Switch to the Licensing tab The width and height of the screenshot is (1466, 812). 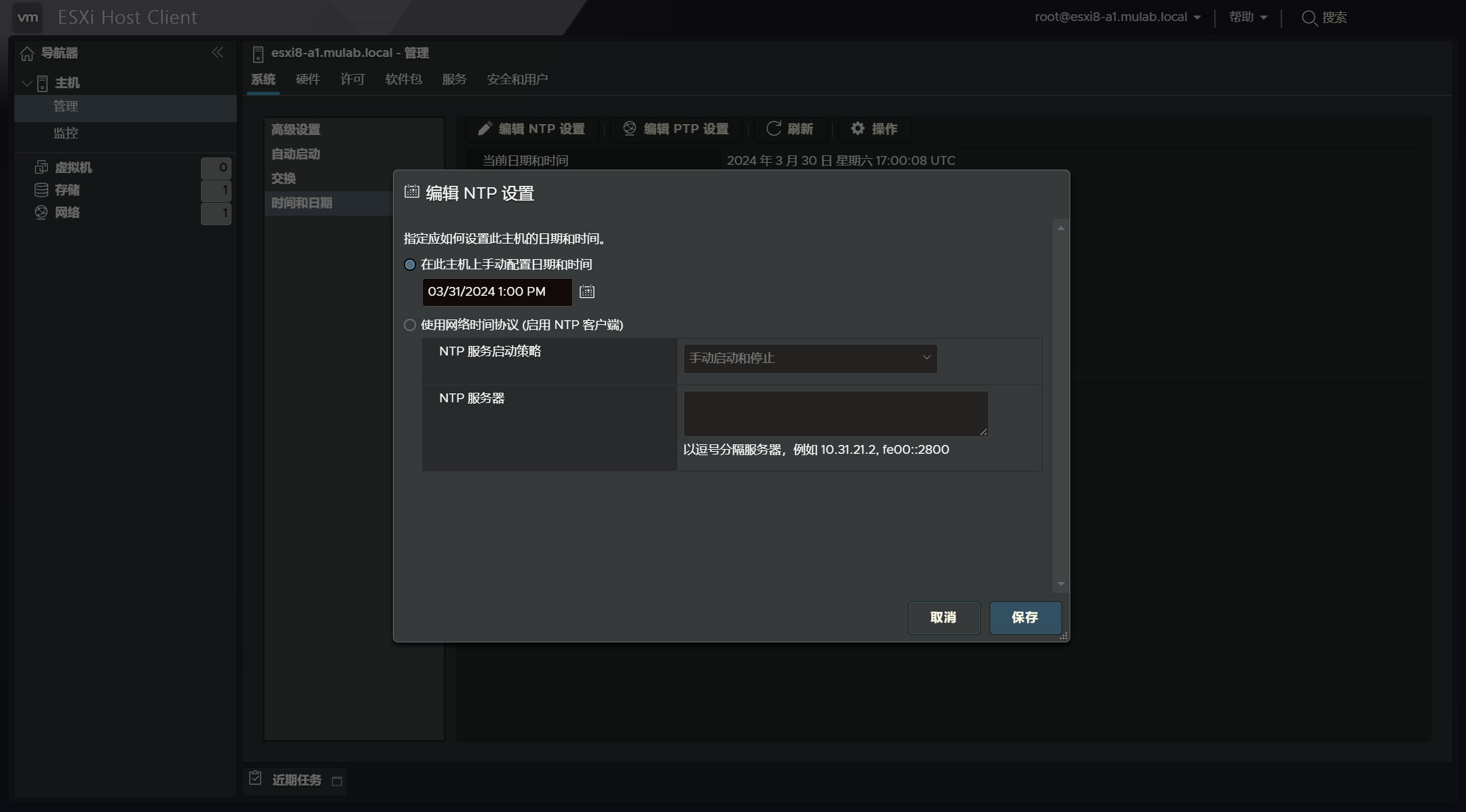(353, 79)
